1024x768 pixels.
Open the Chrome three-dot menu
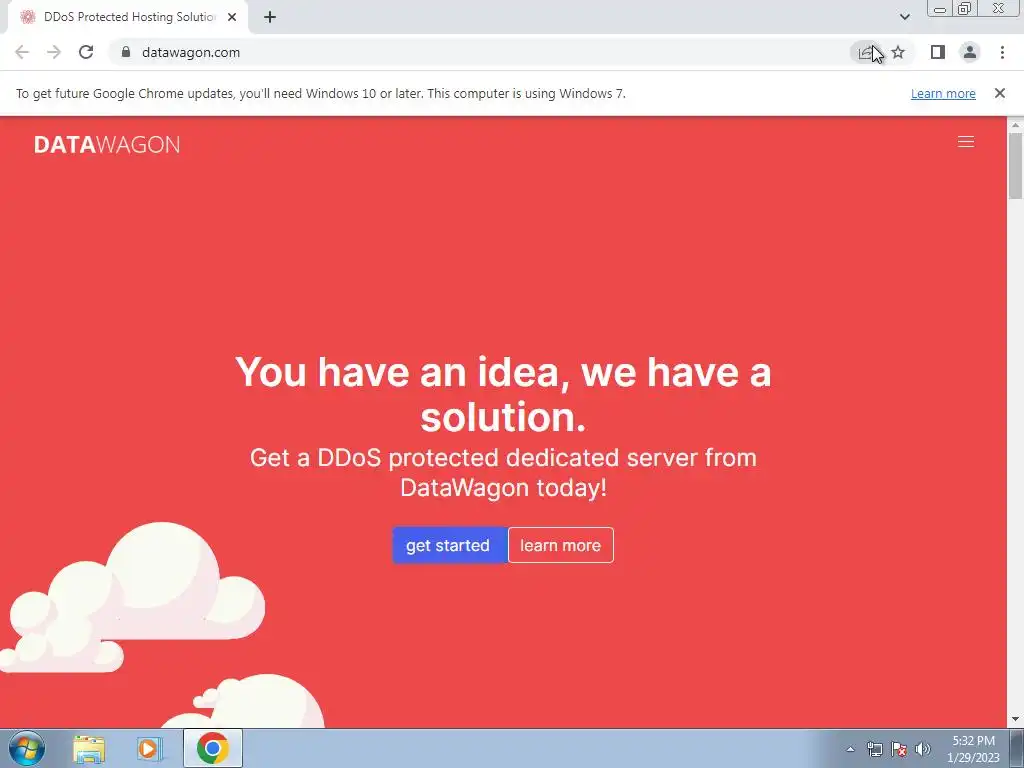(1002, 52)
